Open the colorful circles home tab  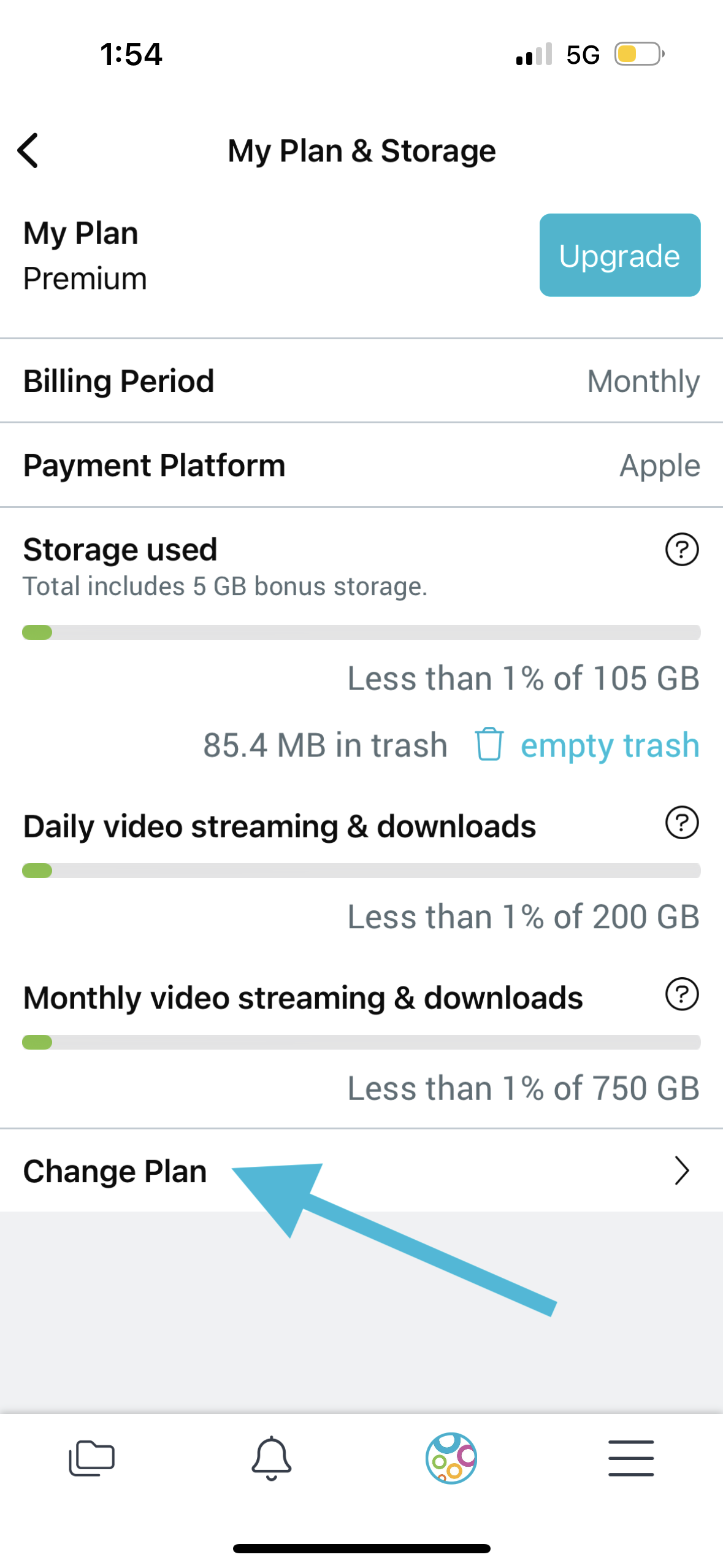click(451, 1458)
